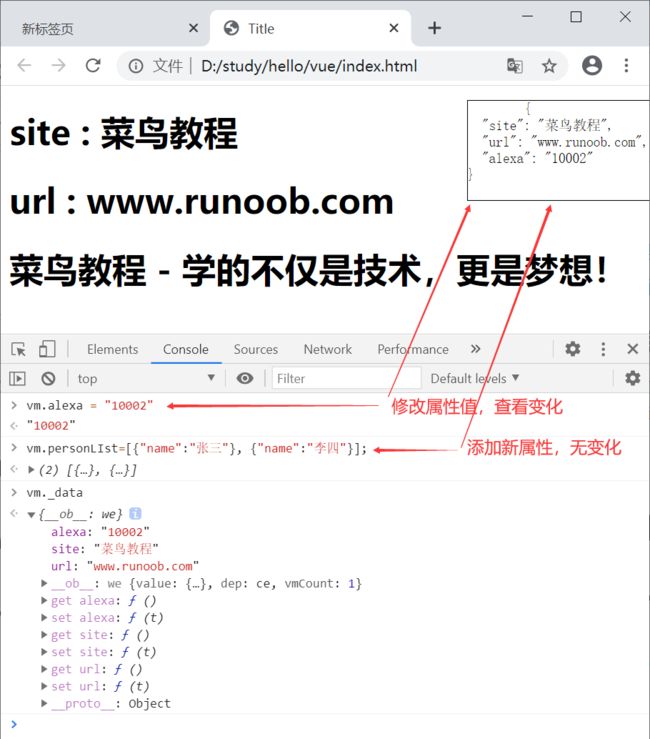Expand the __proto__: Object entry
The height and width of the screenshot is (739, 650).
coord(44,703)
